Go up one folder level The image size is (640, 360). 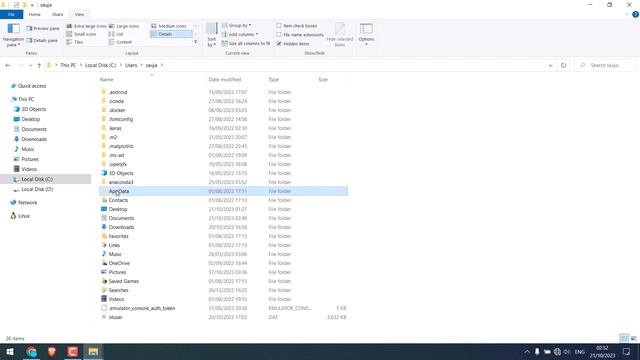click(39, 65)
